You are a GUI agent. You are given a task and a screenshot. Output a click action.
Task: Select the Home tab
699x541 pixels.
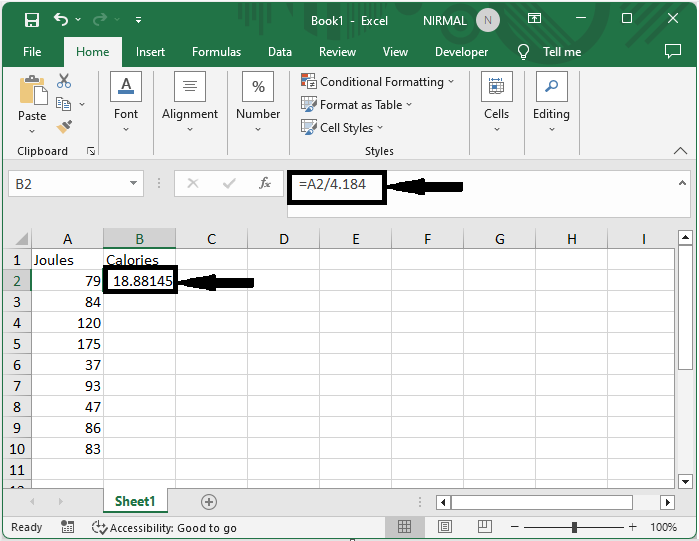[x=93, y=52]
